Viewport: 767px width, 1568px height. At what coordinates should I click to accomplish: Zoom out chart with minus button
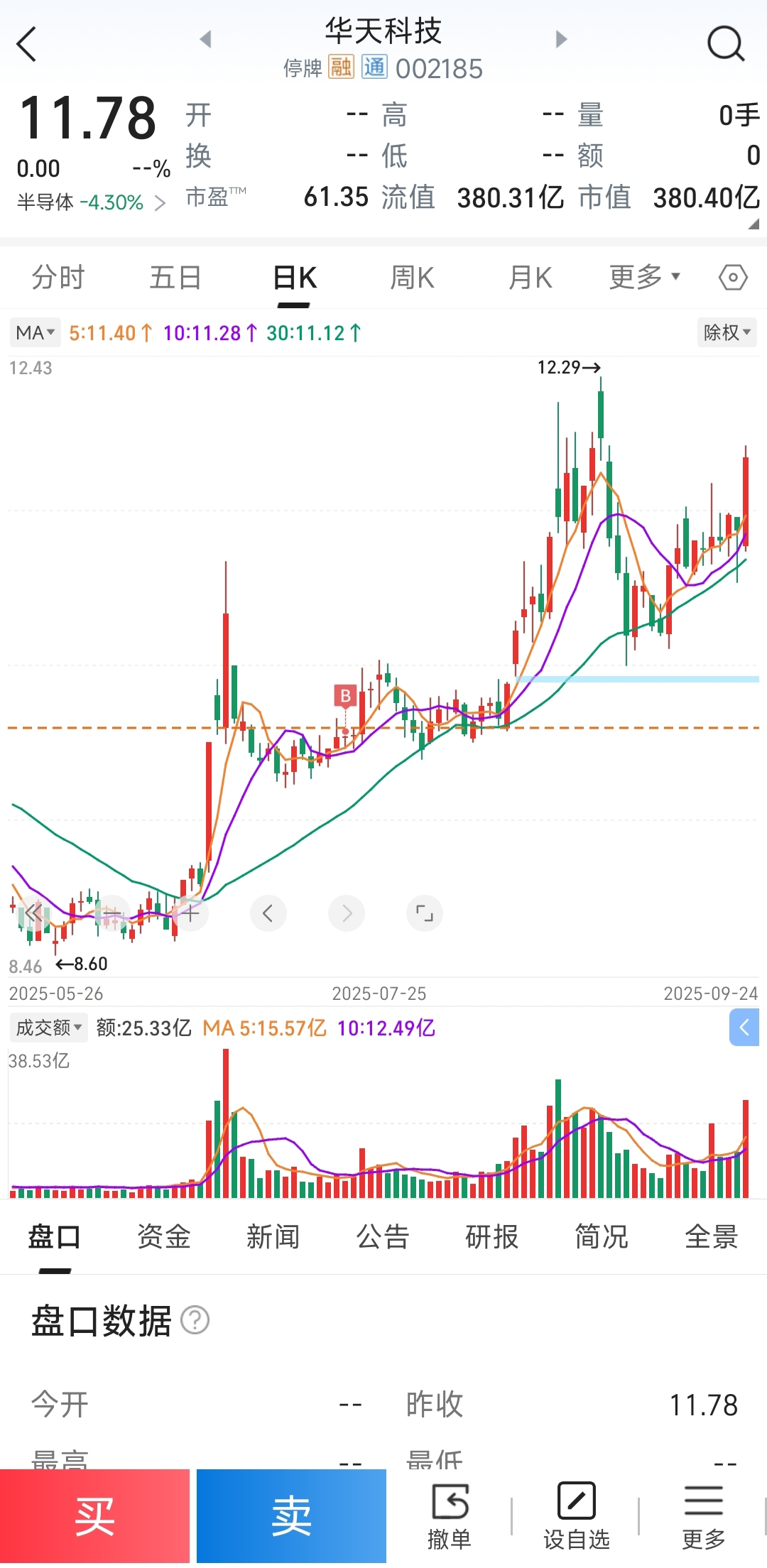pos(111,913)
